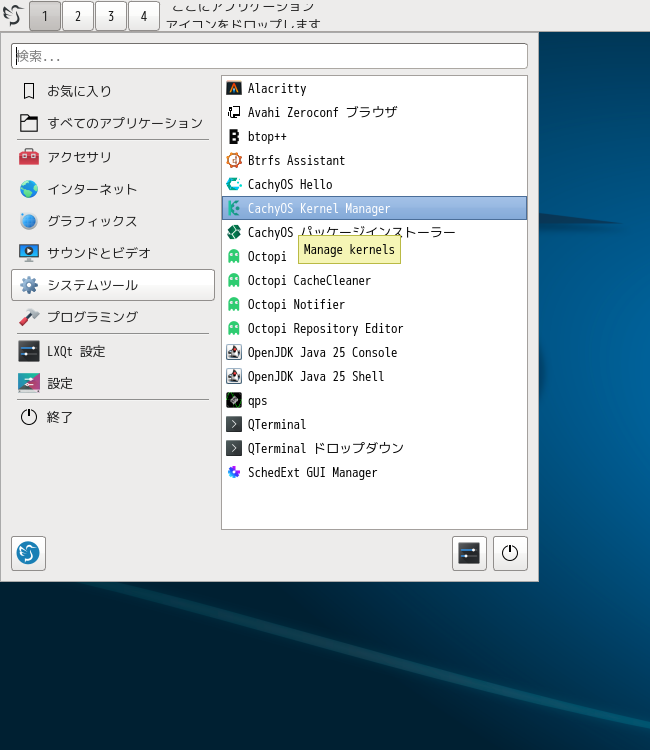The image size is (650, 750).
Task: Click OpenJDK Java 25 Shell icon
Action: click(234, 376)
